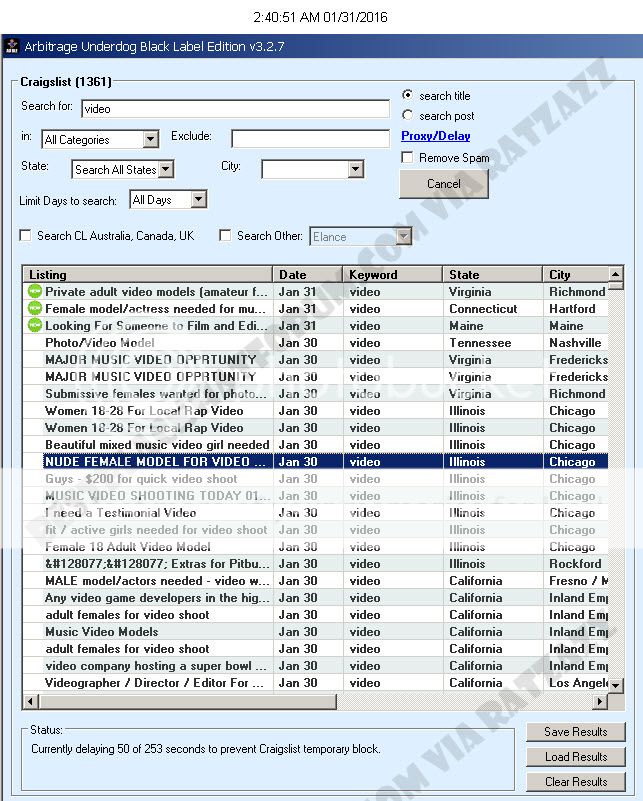Image resolution: width=643 pixels, height=801 pixels.
Task: Click the results list scroll up arrow
Action: (616, 274)
